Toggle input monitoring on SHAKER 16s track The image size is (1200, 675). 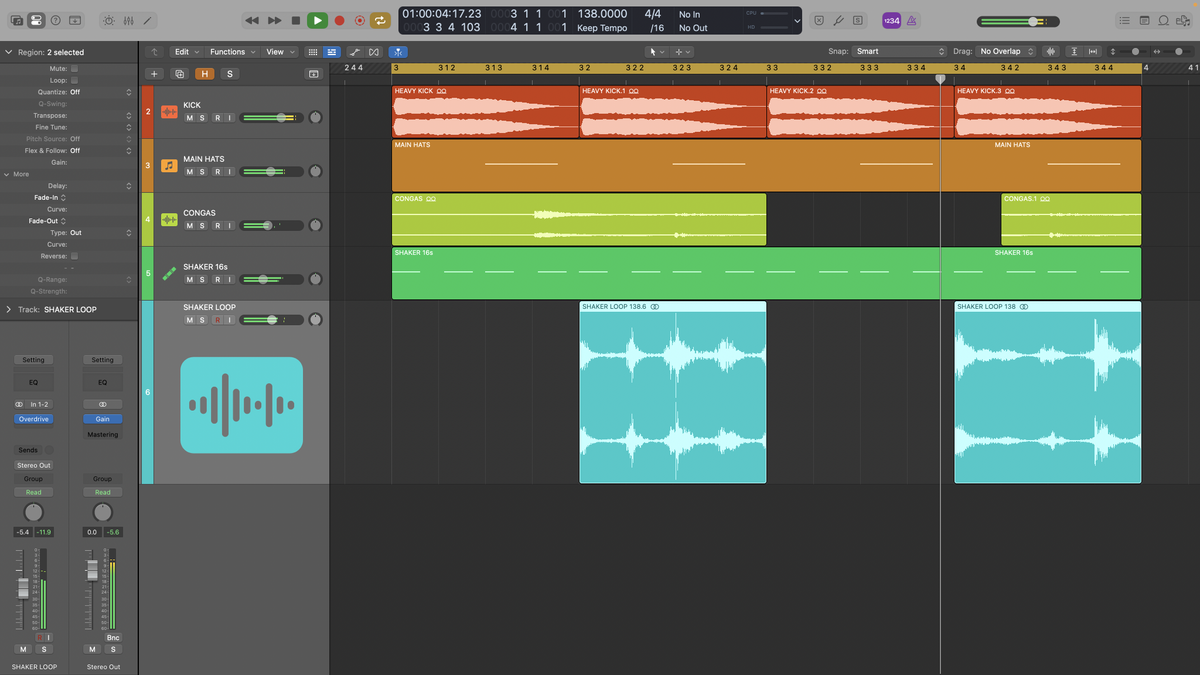click(229, 280)
